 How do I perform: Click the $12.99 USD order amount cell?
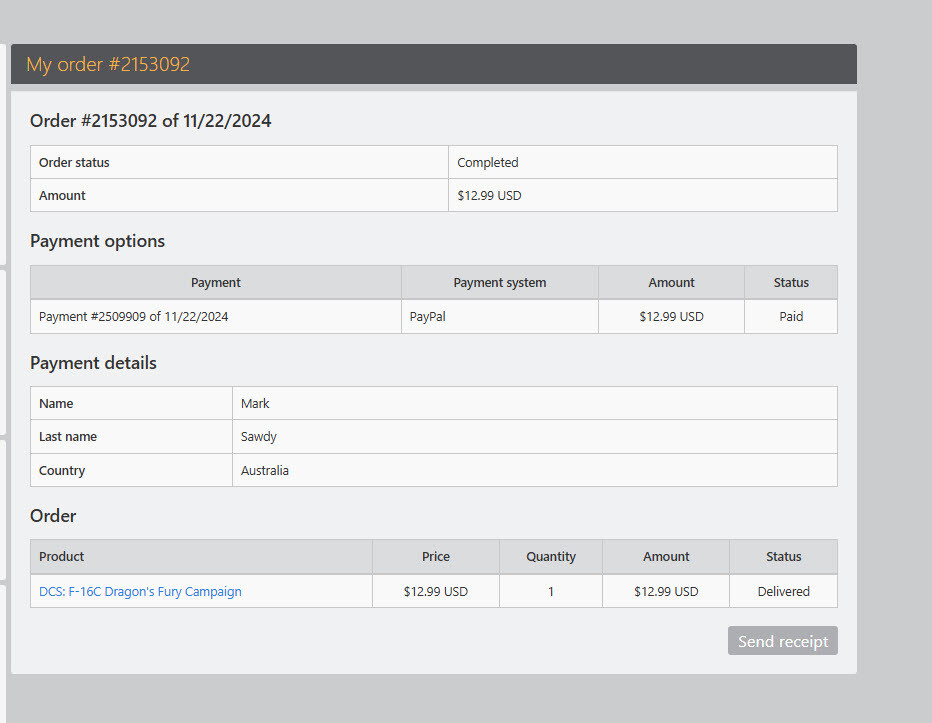tap(643, 195)
